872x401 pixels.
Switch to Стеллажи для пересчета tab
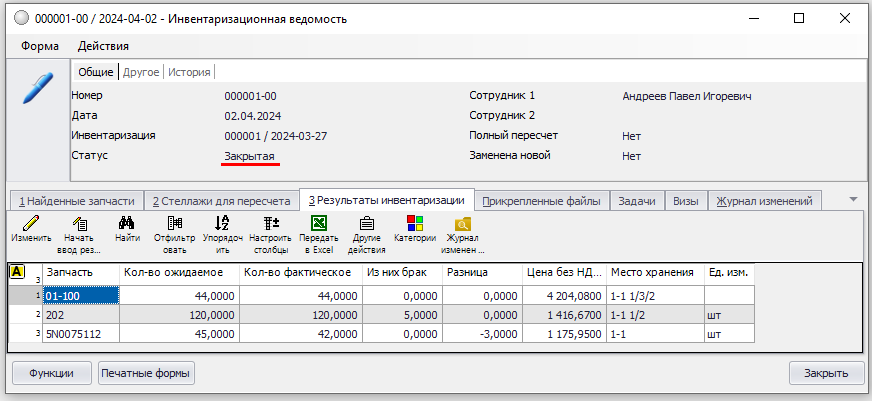click(221, 201)
